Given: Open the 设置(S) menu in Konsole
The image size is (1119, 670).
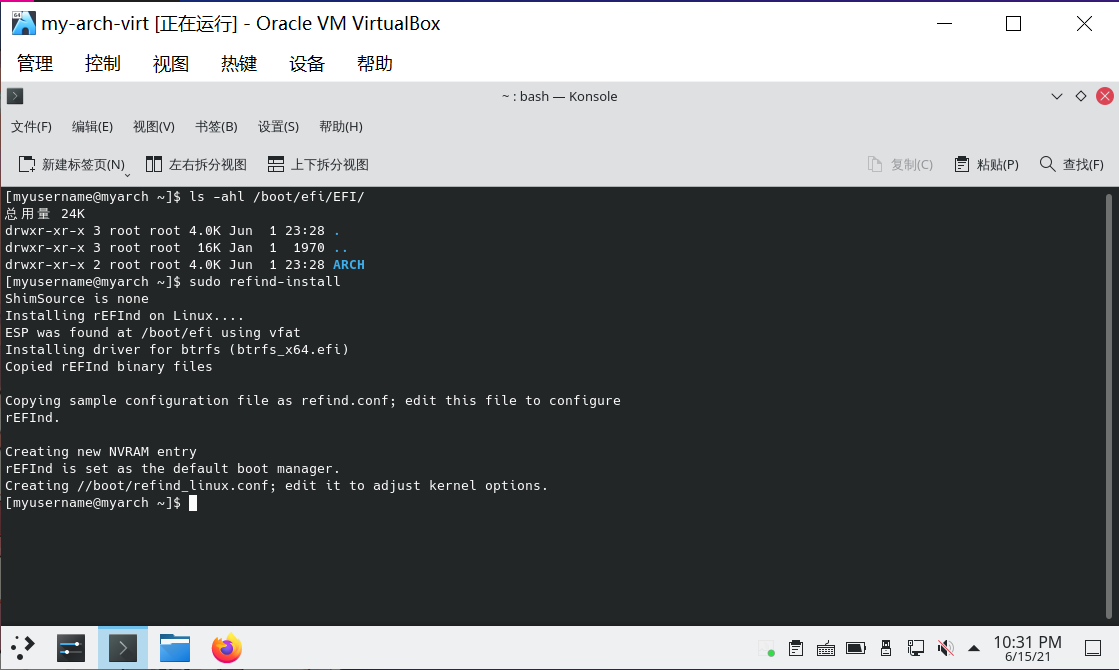Looking at the screenshot, I should click(x=278, y=127).
